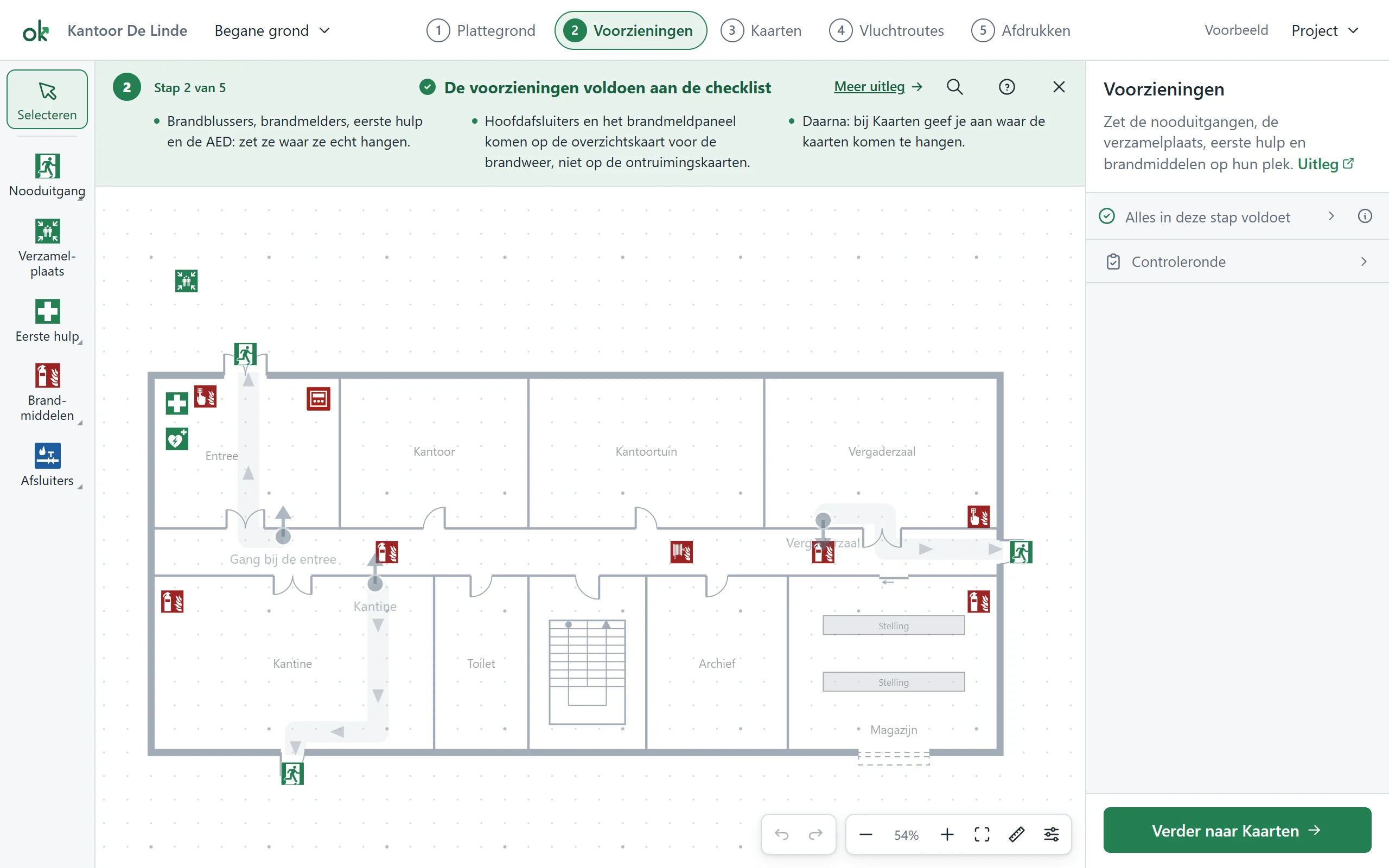This screenshot has width=1389, height=868.
Task: Click the Meer uitleg link
Action: [878, 87]
